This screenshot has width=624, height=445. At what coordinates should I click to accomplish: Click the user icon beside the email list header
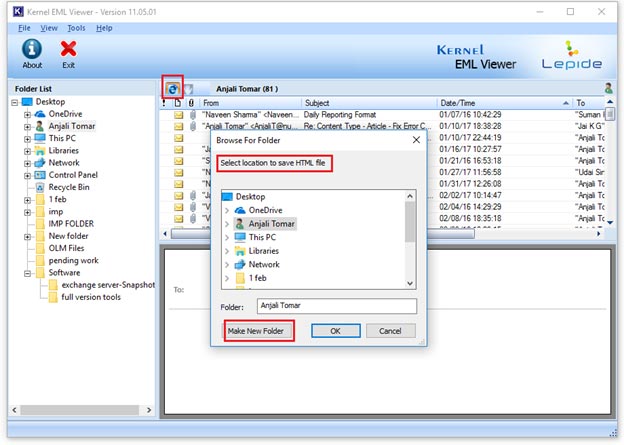point(608,88)
